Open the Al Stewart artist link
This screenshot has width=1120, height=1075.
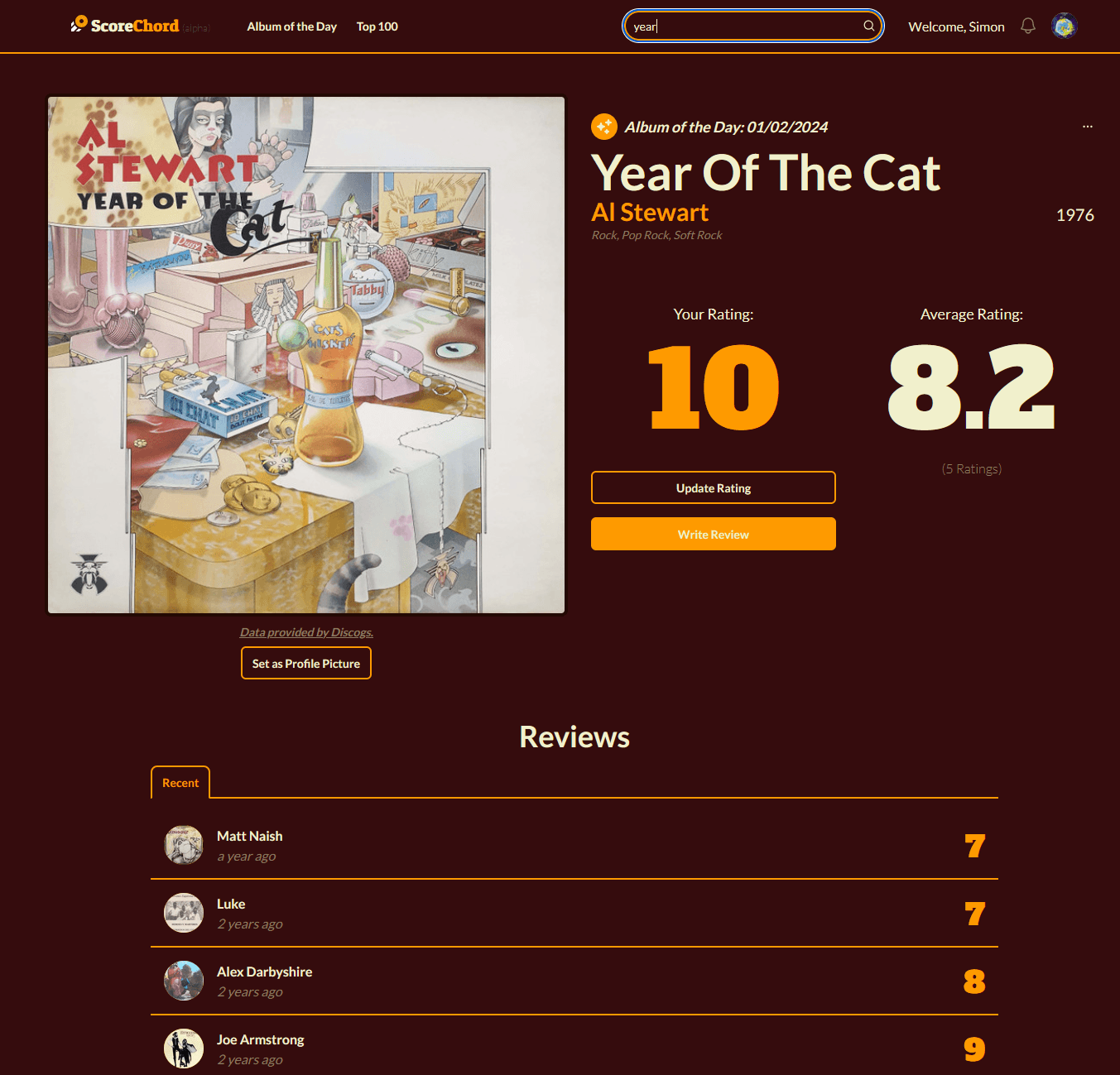650,213
